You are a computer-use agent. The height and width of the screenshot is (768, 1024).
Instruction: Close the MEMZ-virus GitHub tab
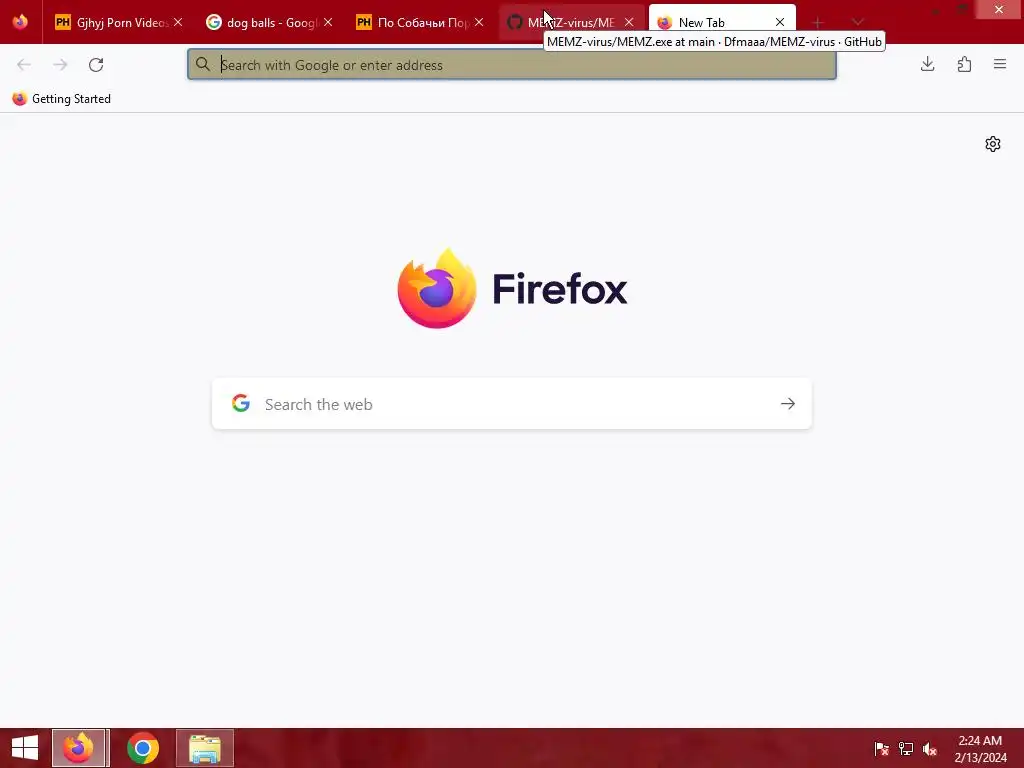[629, 23]
